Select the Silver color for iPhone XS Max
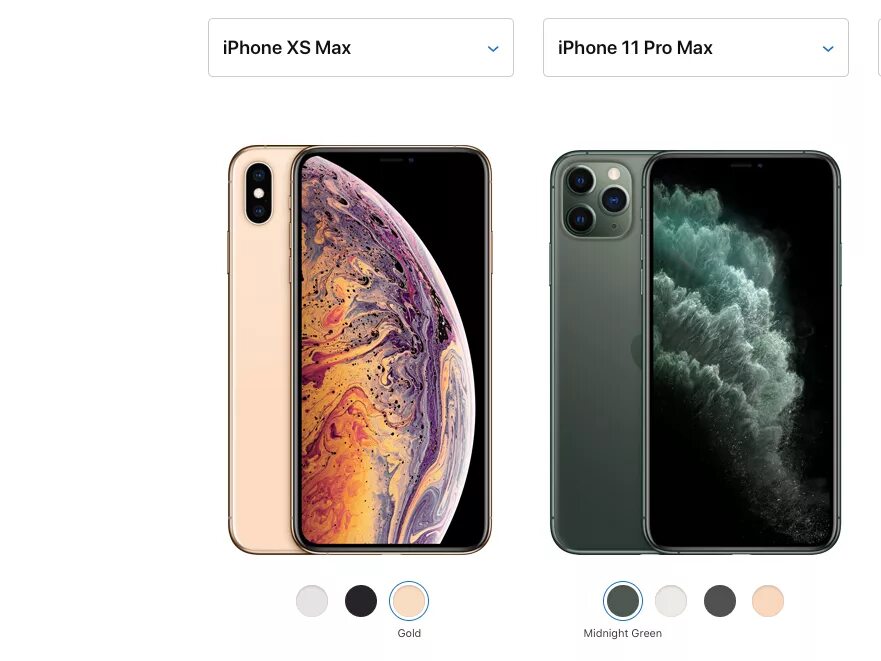Viewport: 881px width, 661px height. pos(312,601)
